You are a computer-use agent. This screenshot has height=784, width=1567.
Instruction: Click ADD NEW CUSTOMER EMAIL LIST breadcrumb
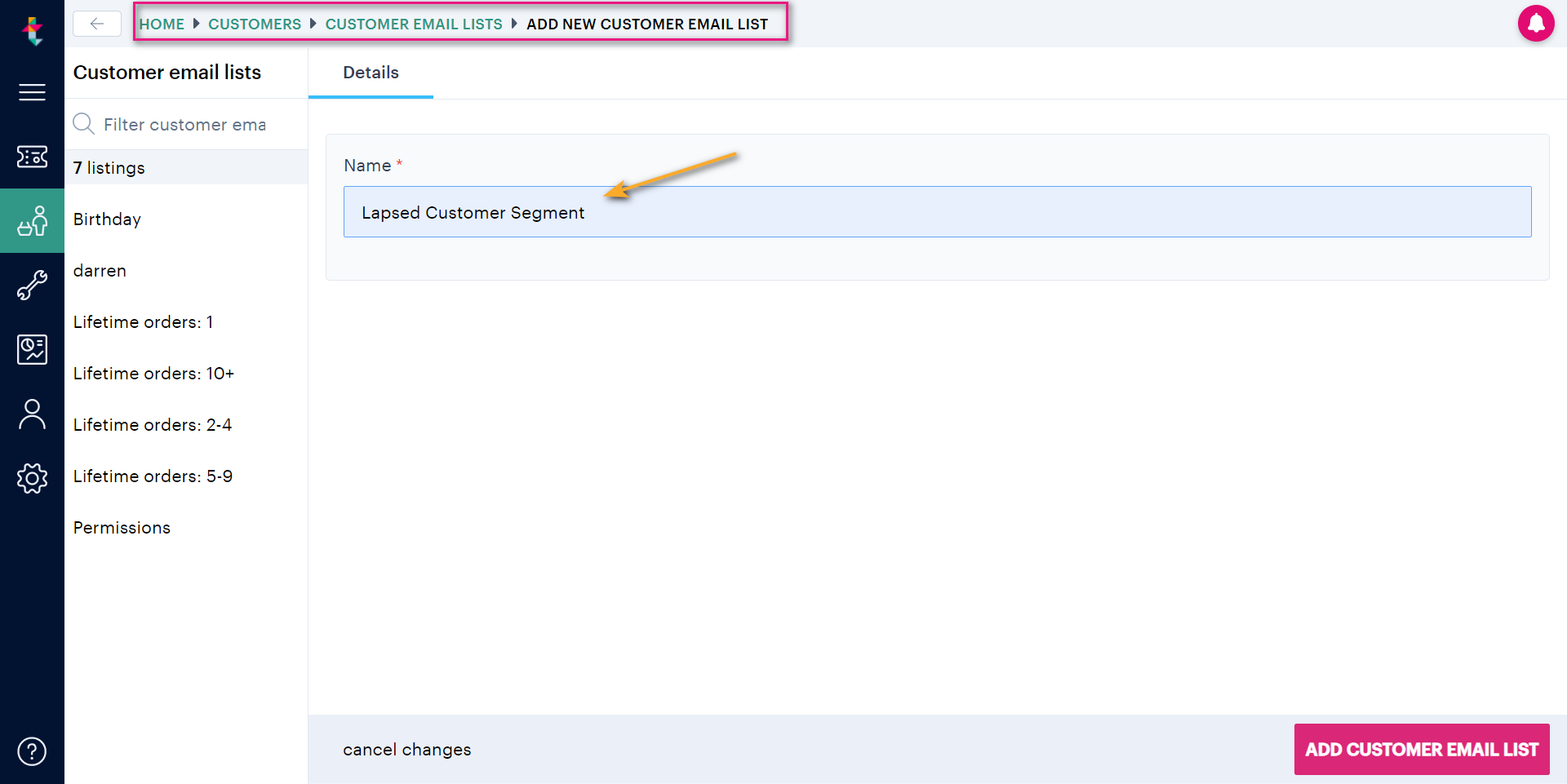coord(647,24)
